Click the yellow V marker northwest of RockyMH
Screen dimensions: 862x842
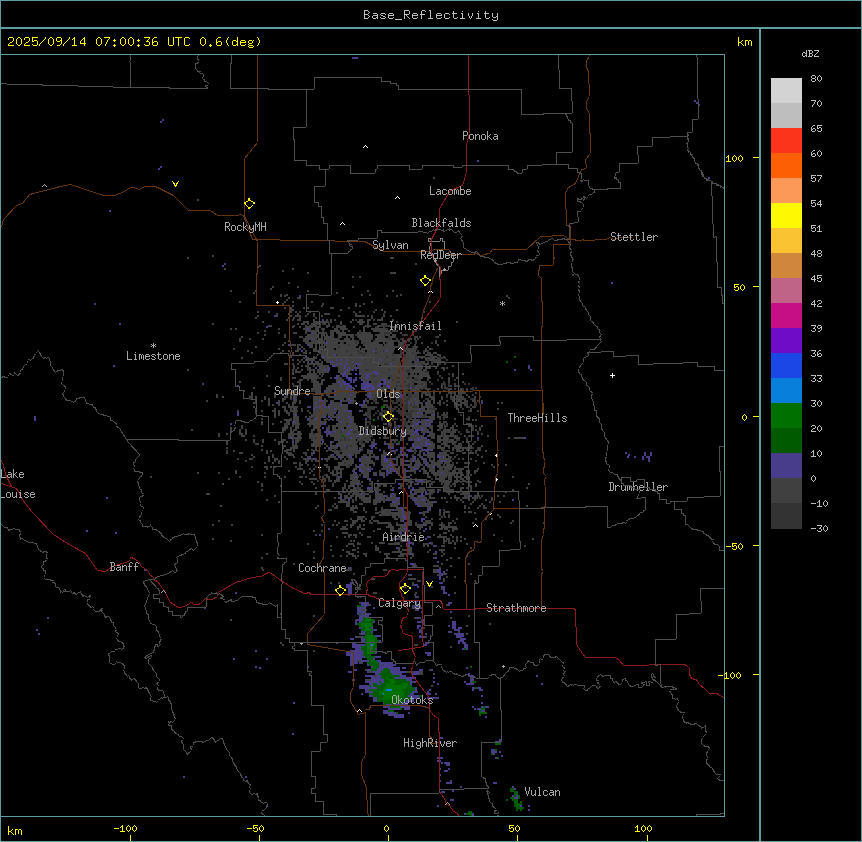tap(175, 184)
